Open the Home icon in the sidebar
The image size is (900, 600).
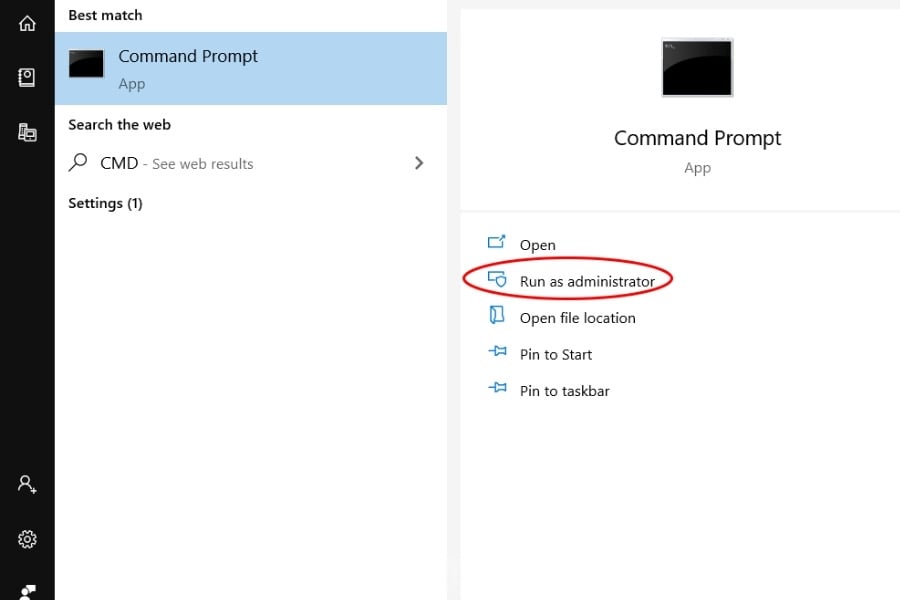tap(27, 22)
